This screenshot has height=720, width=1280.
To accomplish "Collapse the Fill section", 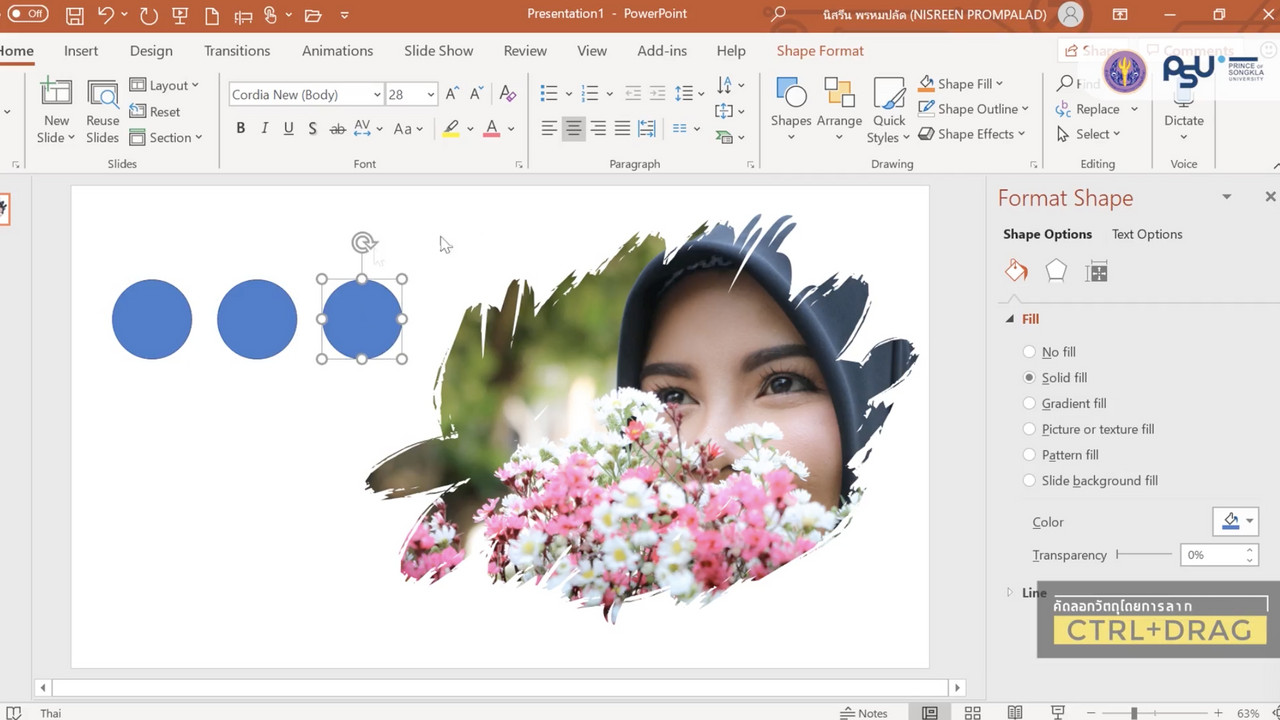I will point(1009,319).
